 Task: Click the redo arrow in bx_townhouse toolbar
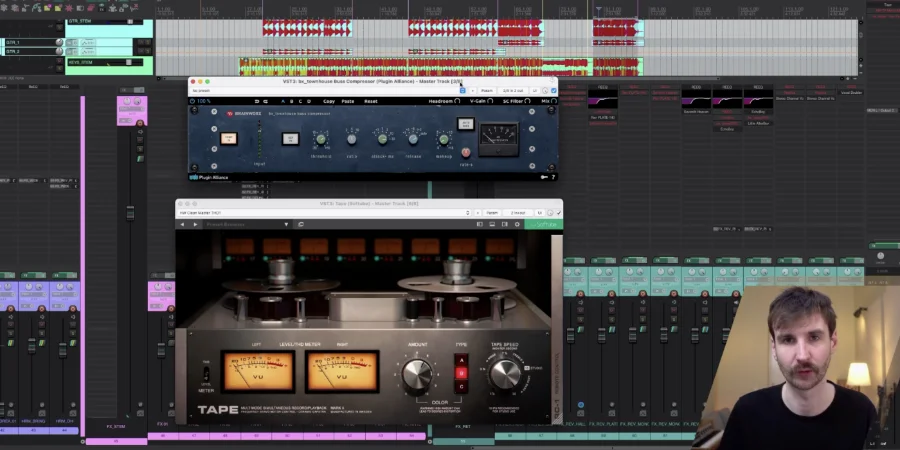point(265,101)
